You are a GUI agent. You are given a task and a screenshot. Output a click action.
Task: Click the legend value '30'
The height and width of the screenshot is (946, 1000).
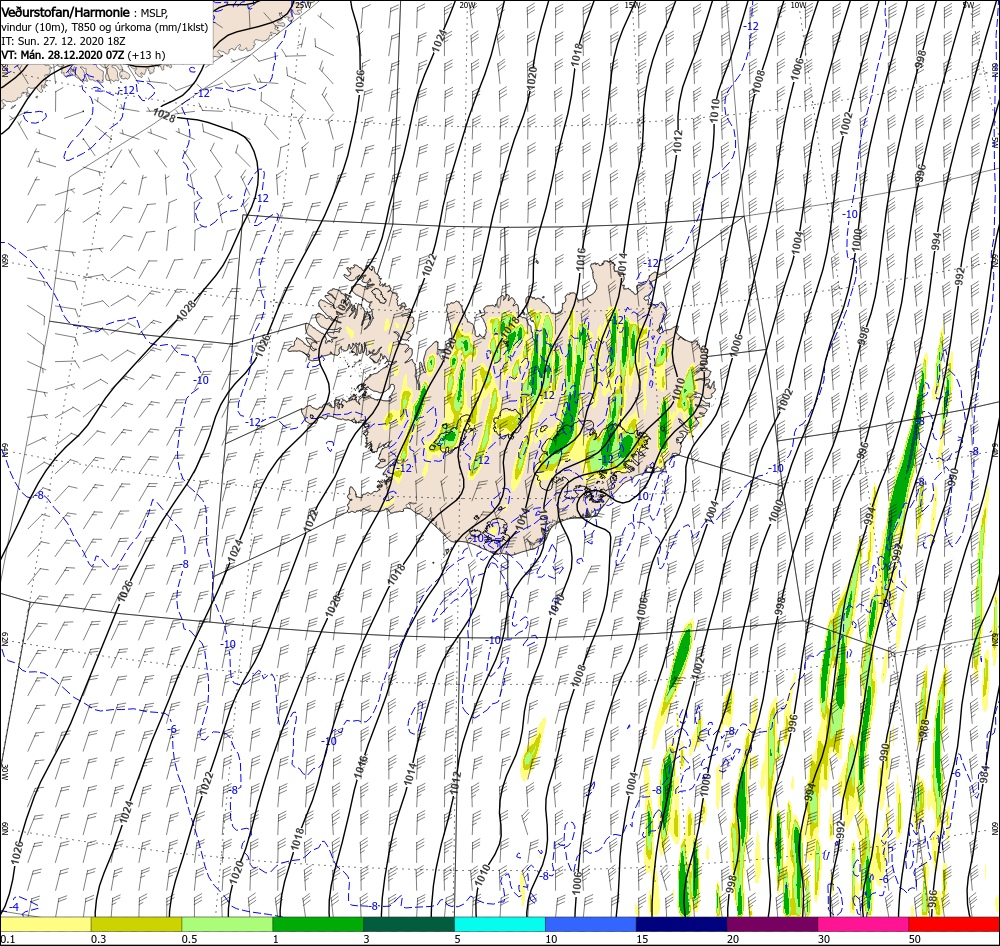pos(824,938)
